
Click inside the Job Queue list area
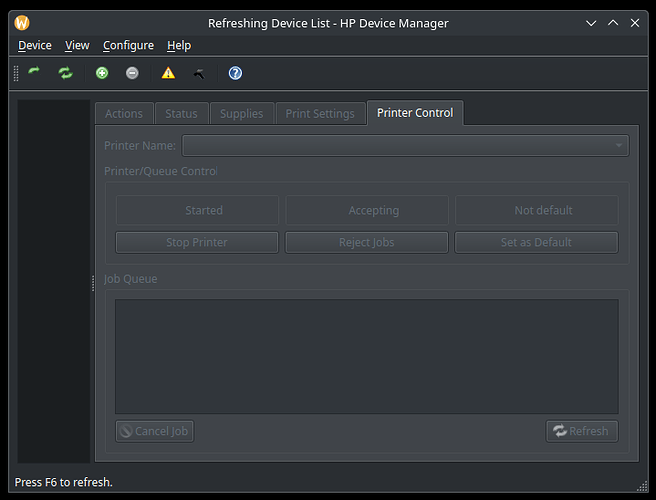click(367, 356)
